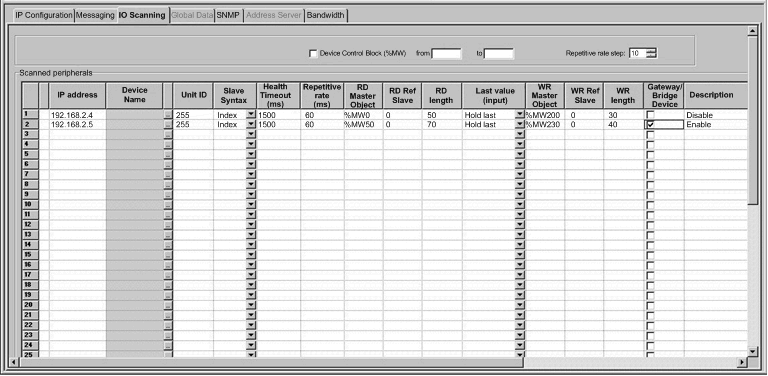Screen dimensions: 768x376
Task: Click WR length cell with value 30
Action: [x=623, y=115]
